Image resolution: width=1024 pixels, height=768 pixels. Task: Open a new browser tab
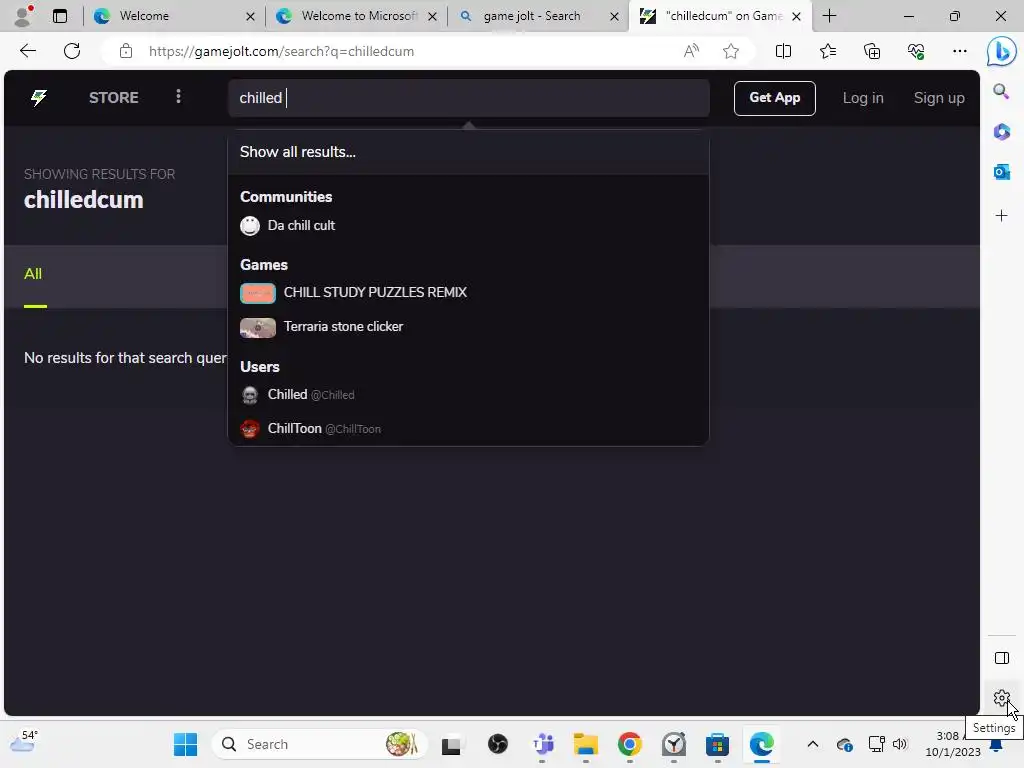pyautogui.click(x=829, y=16)
